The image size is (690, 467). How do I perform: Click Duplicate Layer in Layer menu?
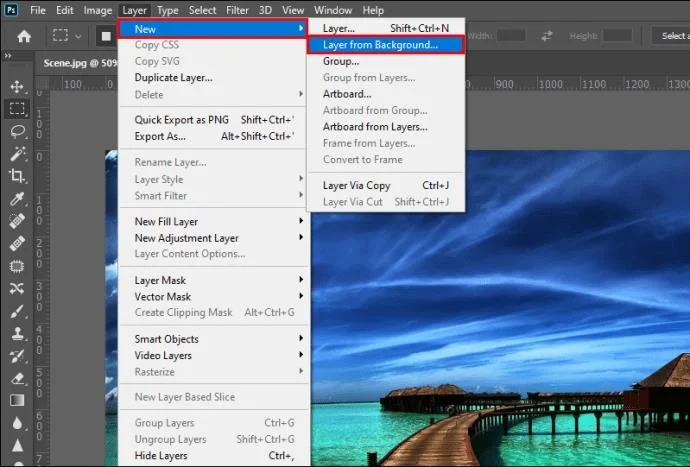point(173,77)
